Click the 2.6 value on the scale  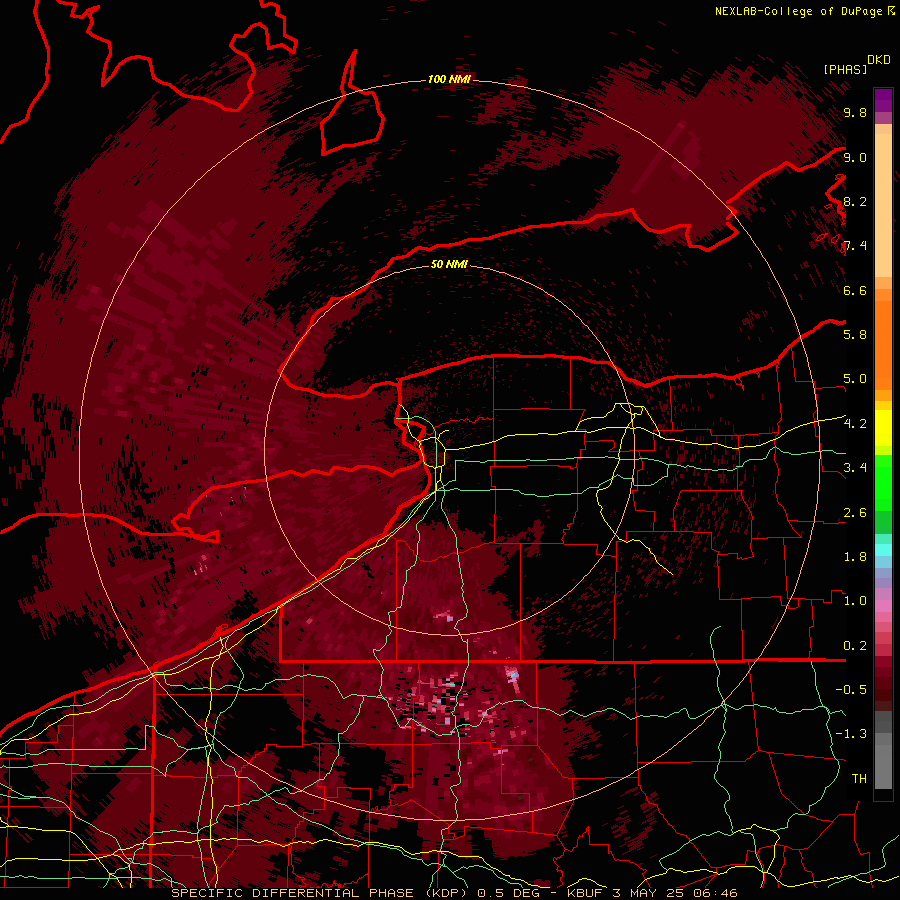[x=855, y=513]
